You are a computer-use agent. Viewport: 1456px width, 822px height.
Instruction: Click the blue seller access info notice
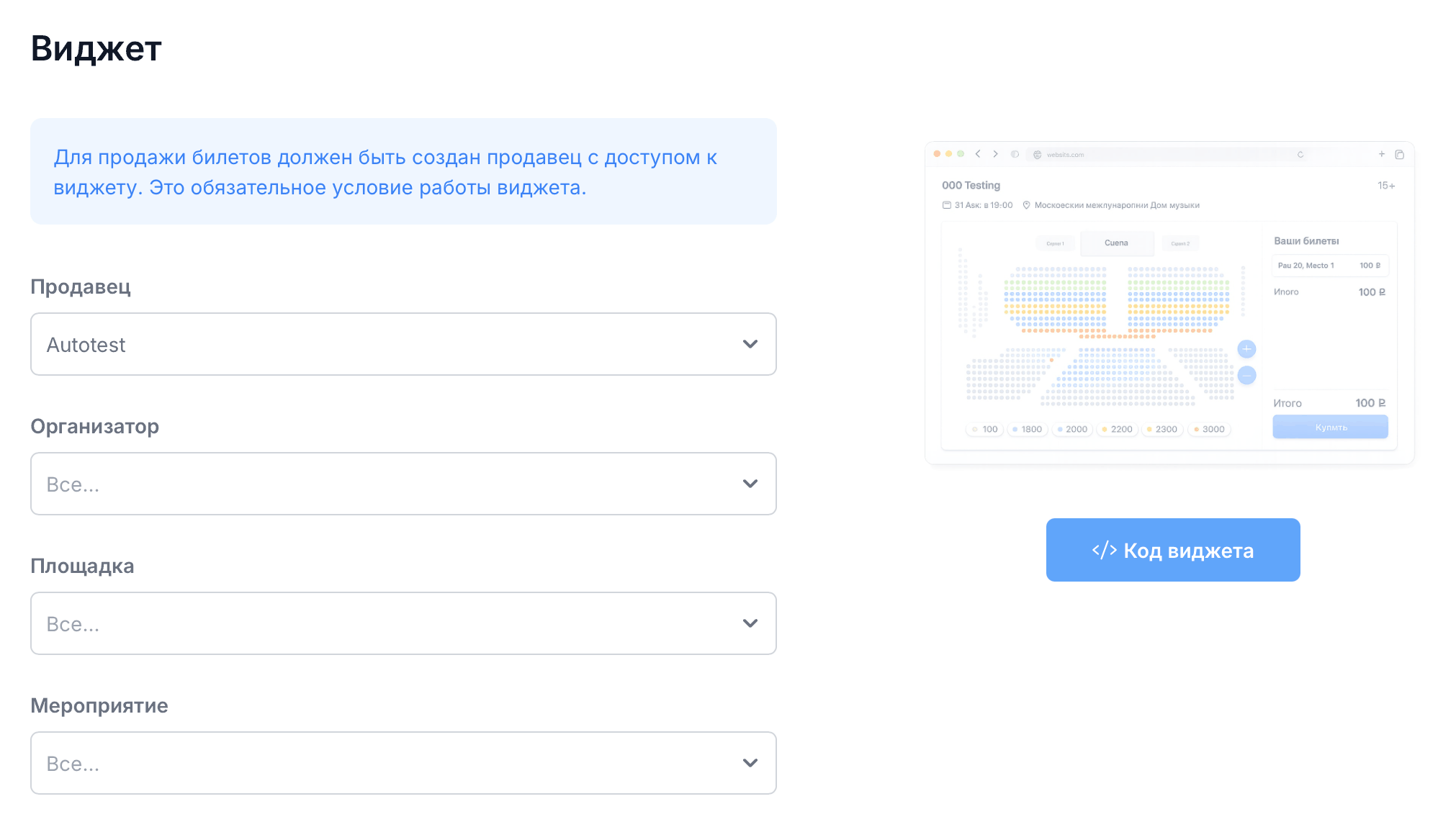pos(403,171)
